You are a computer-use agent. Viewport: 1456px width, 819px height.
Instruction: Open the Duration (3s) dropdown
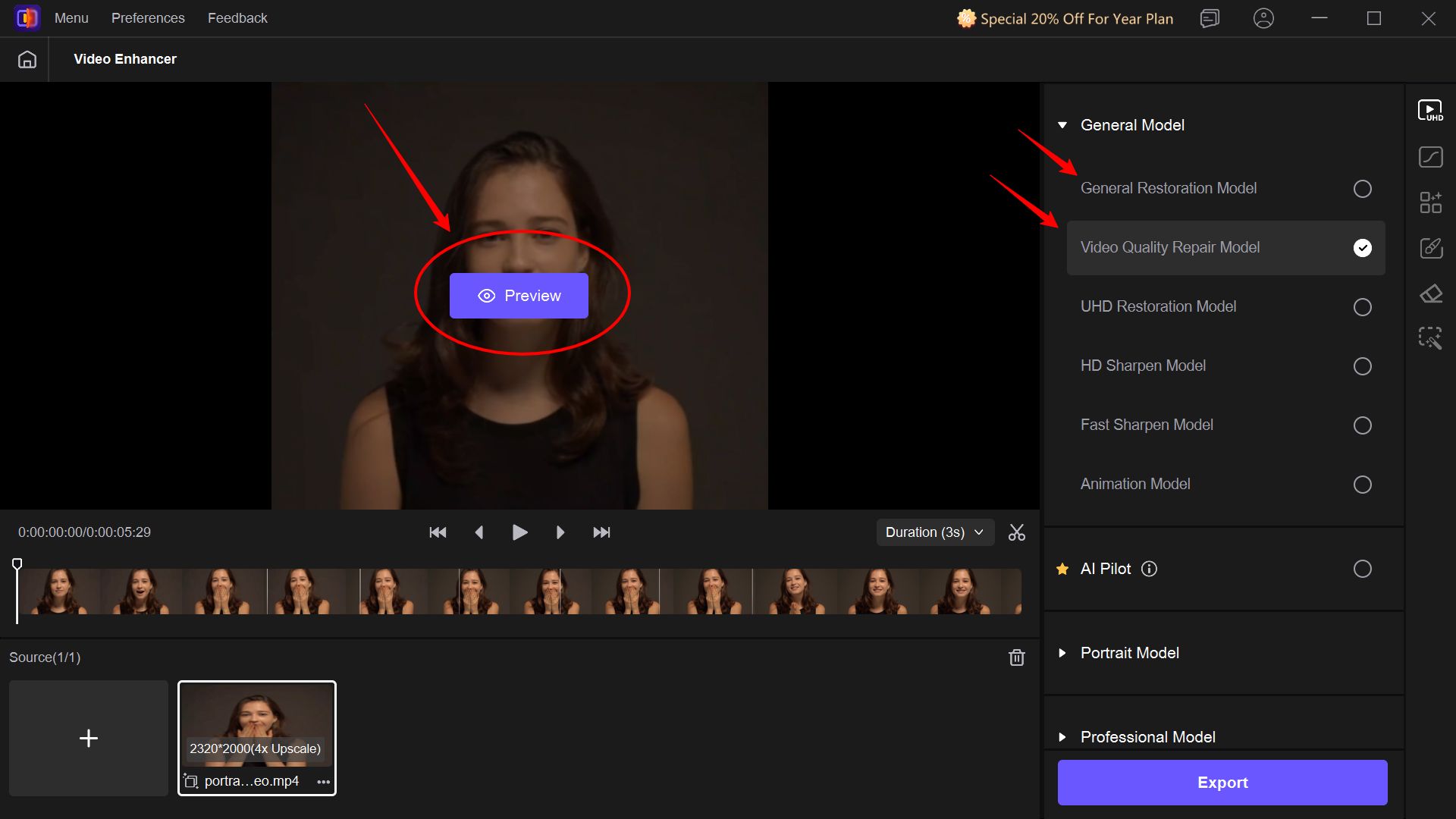point(934,532)
